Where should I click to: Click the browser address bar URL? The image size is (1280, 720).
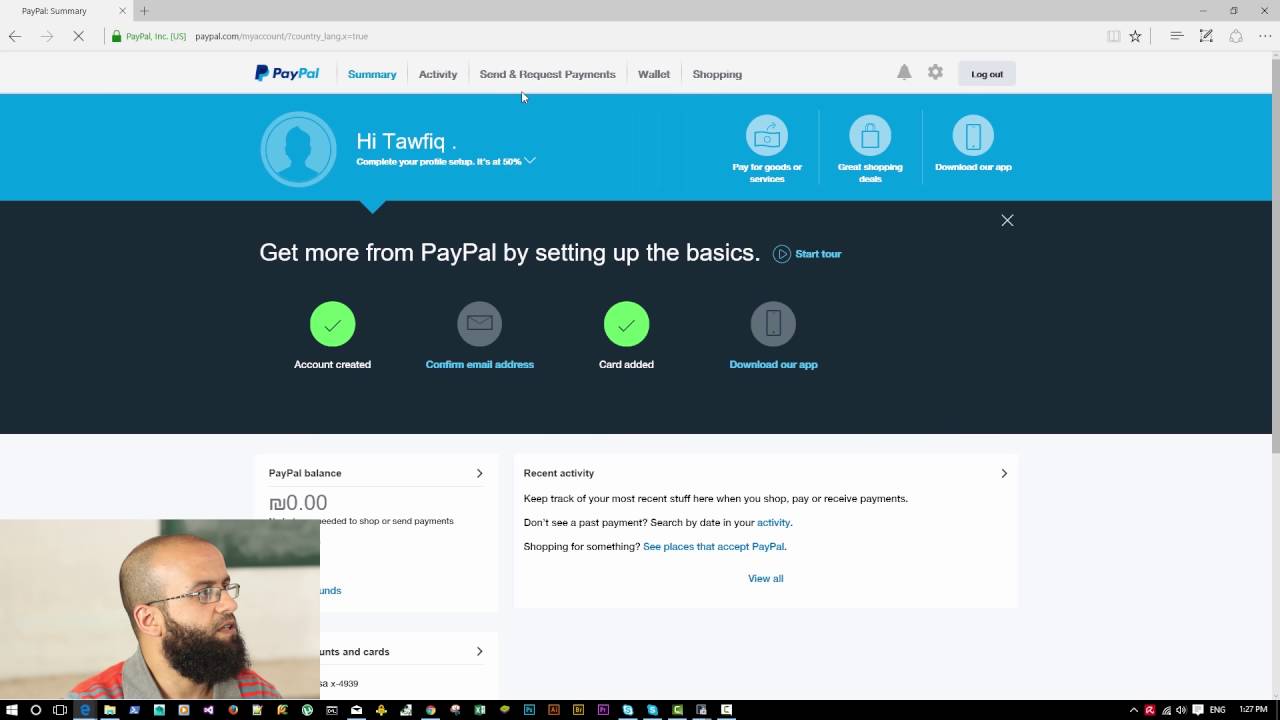pyautogui.click(x=281, y=36)
